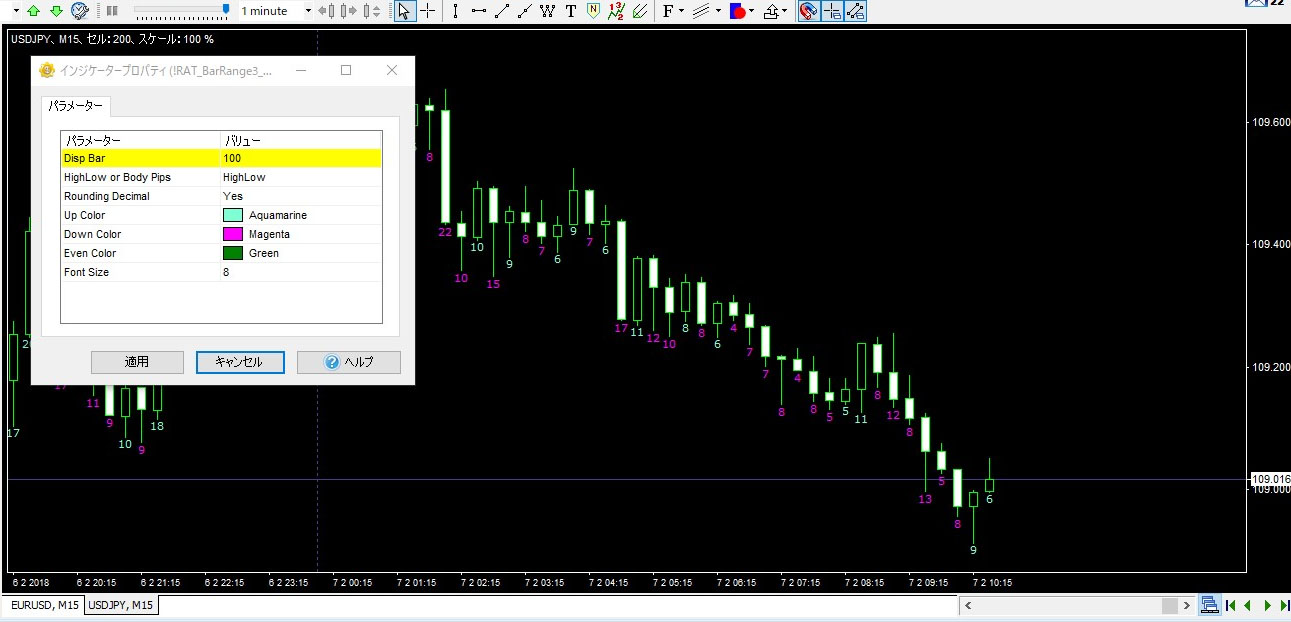Jump to first chart tab arrow
Viewport: 1291px width, 622px height.
1230,605
